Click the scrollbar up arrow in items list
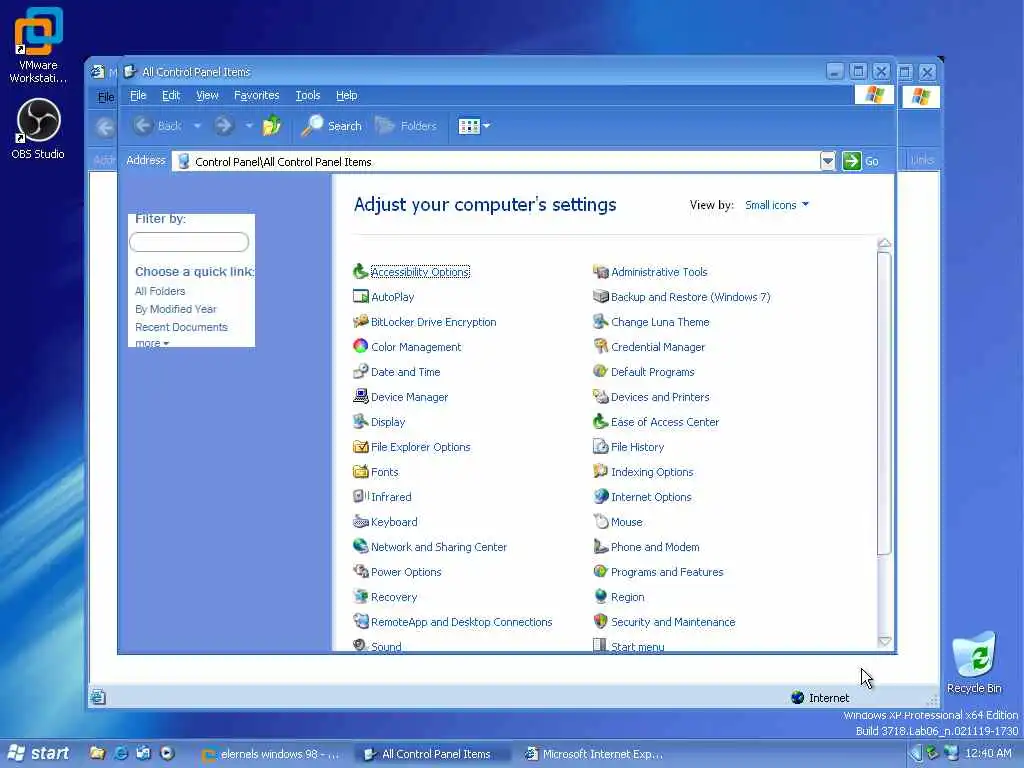 point(884,244)
